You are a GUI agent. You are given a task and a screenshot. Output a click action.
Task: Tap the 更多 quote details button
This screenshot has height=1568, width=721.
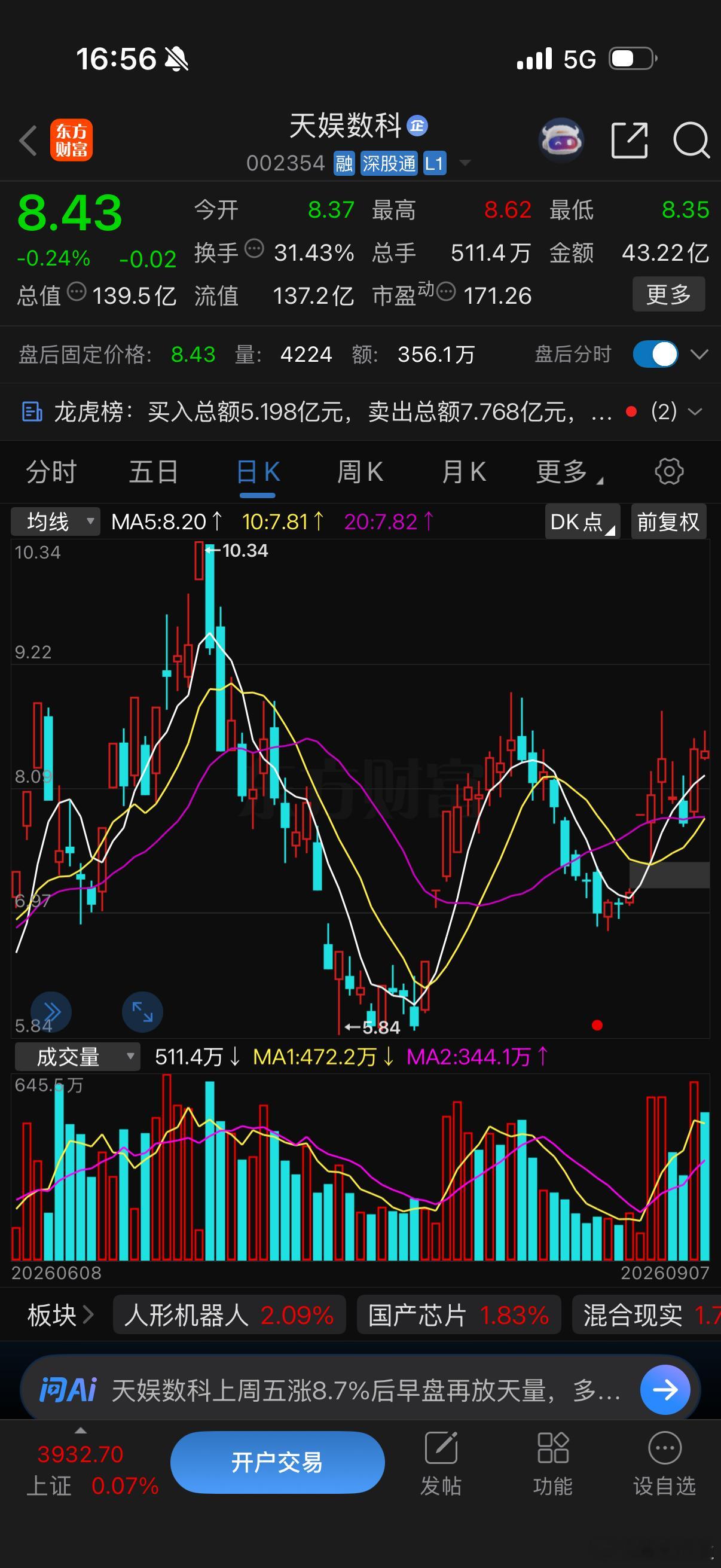(x=668, y=295)
